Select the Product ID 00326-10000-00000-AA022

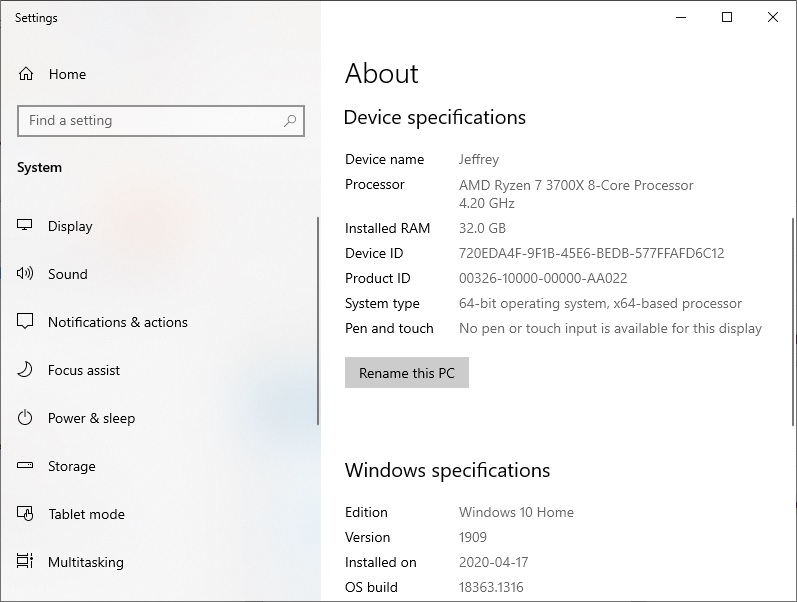coord(543,278)
